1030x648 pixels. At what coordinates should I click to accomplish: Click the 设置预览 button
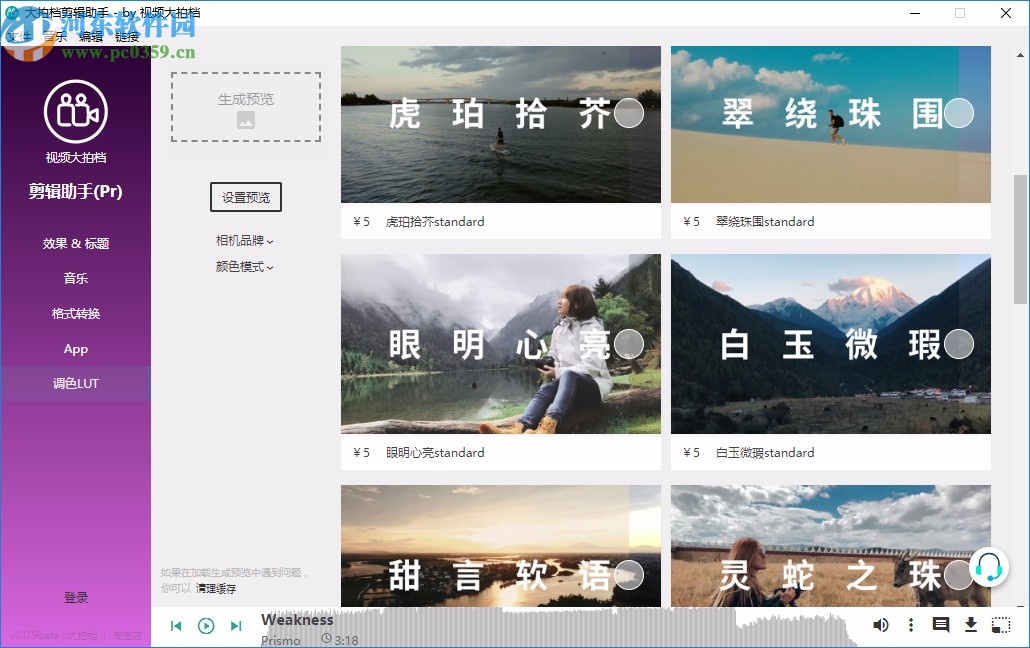(245, 197)
